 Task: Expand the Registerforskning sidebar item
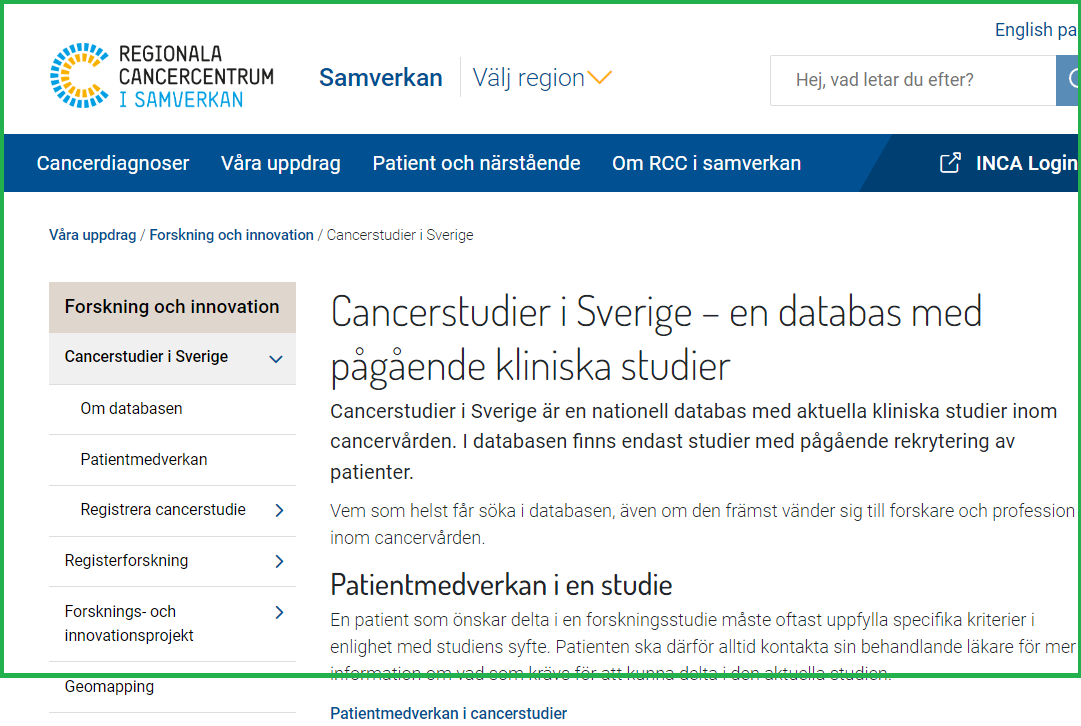tap(281, 560)
